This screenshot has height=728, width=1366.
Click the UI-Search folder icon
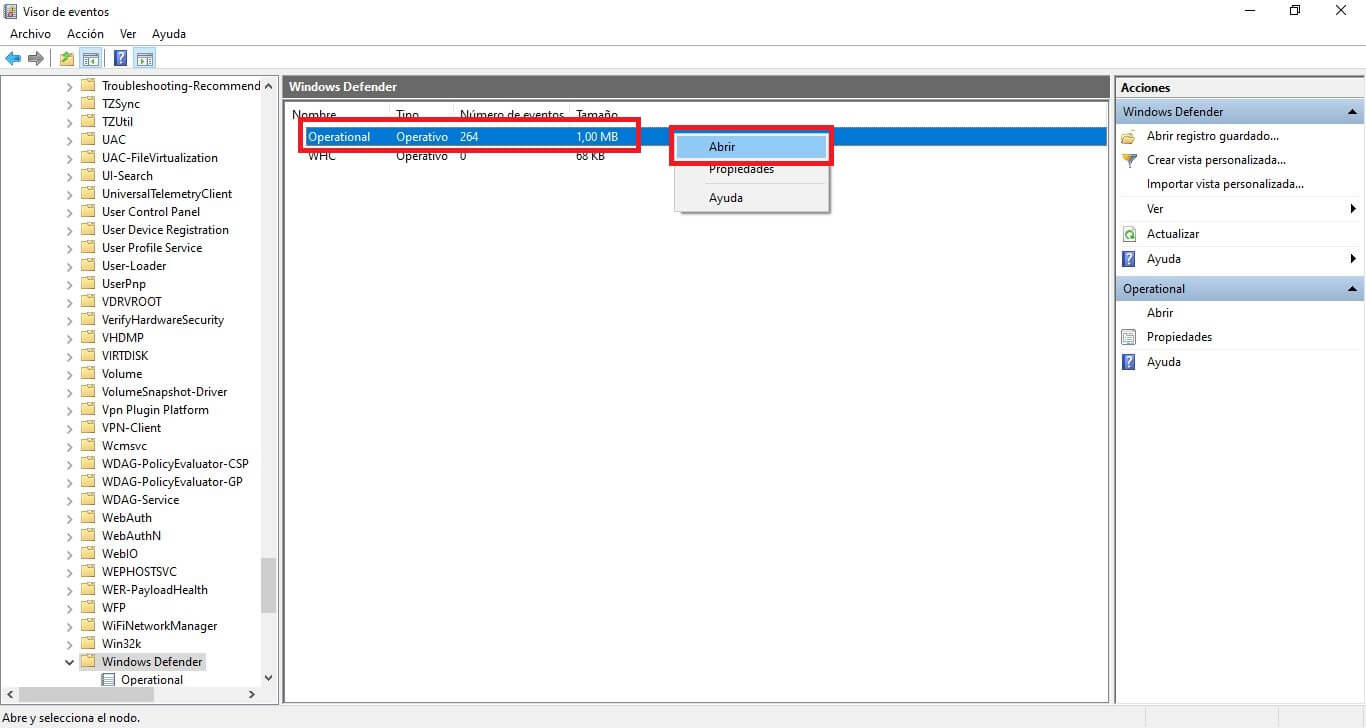coord(88,176)
